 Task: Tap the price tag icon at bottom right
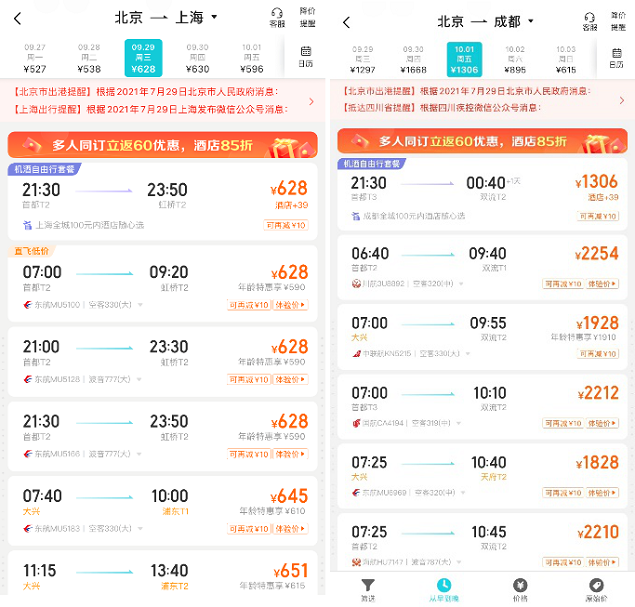[596, 589]
